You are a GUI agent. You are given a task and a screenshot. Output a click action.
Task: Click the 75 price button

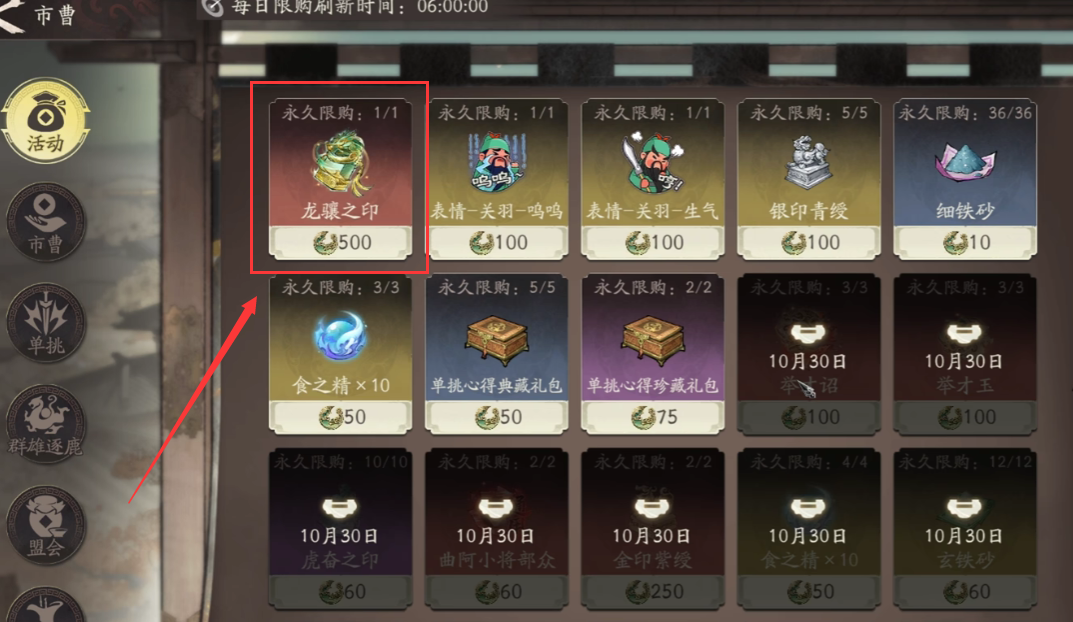(x=653, y=417)
